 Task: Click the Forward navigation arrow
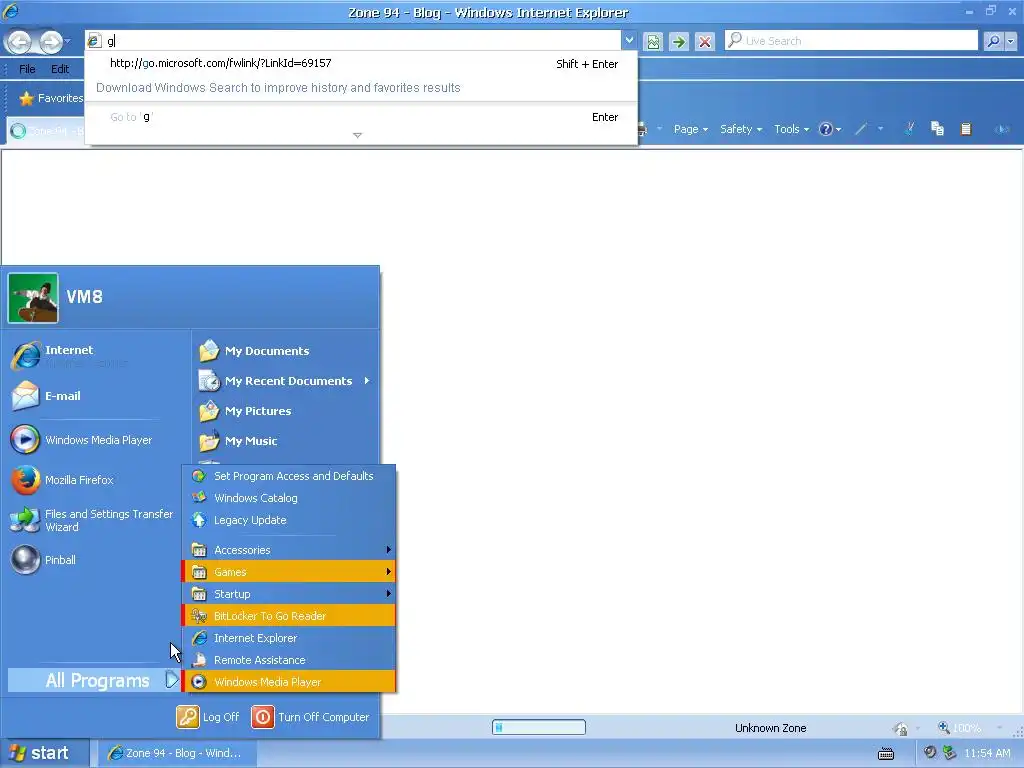[50, 42]
